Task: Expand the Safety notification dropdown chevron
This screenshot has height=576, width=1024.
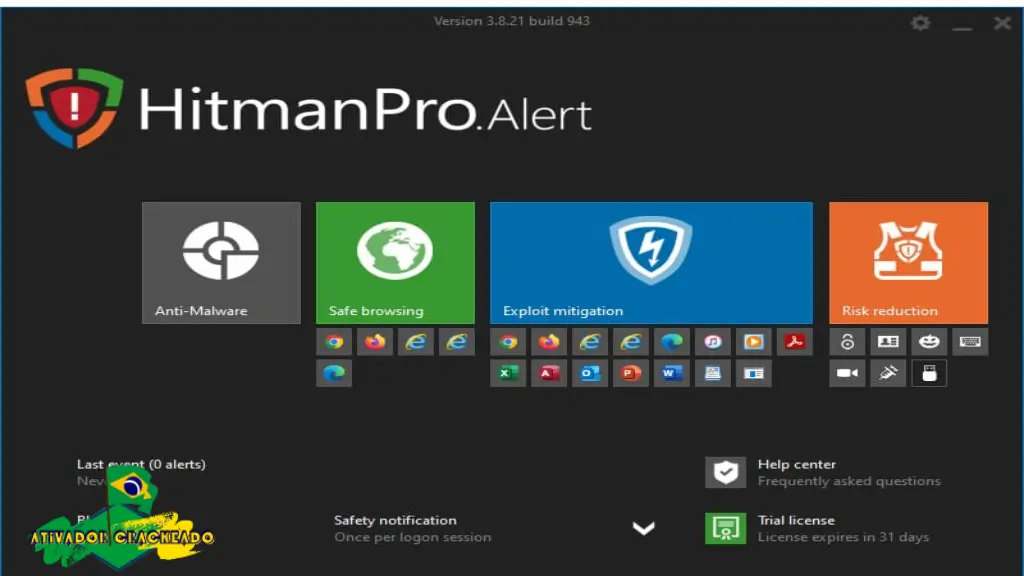Action: click(643, 528)
